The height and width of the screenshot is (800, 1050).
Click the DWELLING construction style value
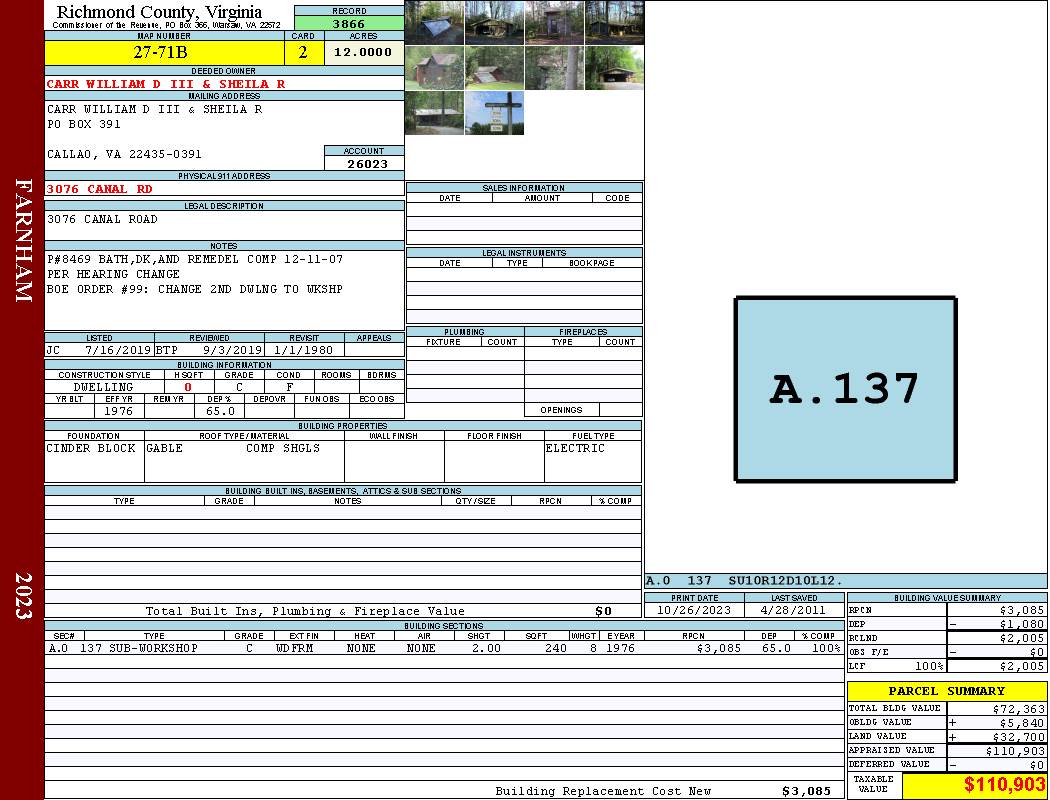tap(103, 387)
